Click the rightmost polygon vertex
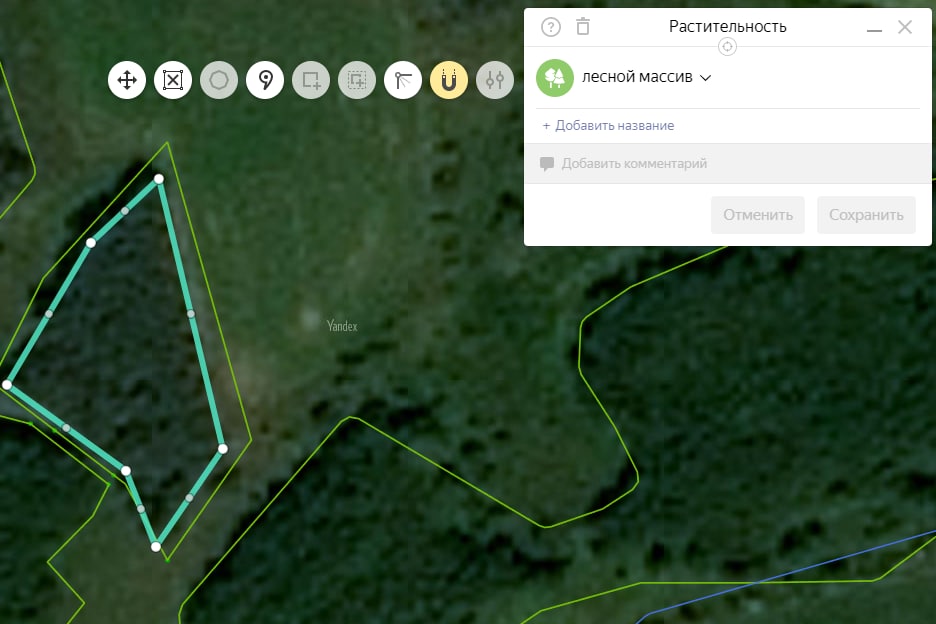The image size is (936, 624). point(223,448)
